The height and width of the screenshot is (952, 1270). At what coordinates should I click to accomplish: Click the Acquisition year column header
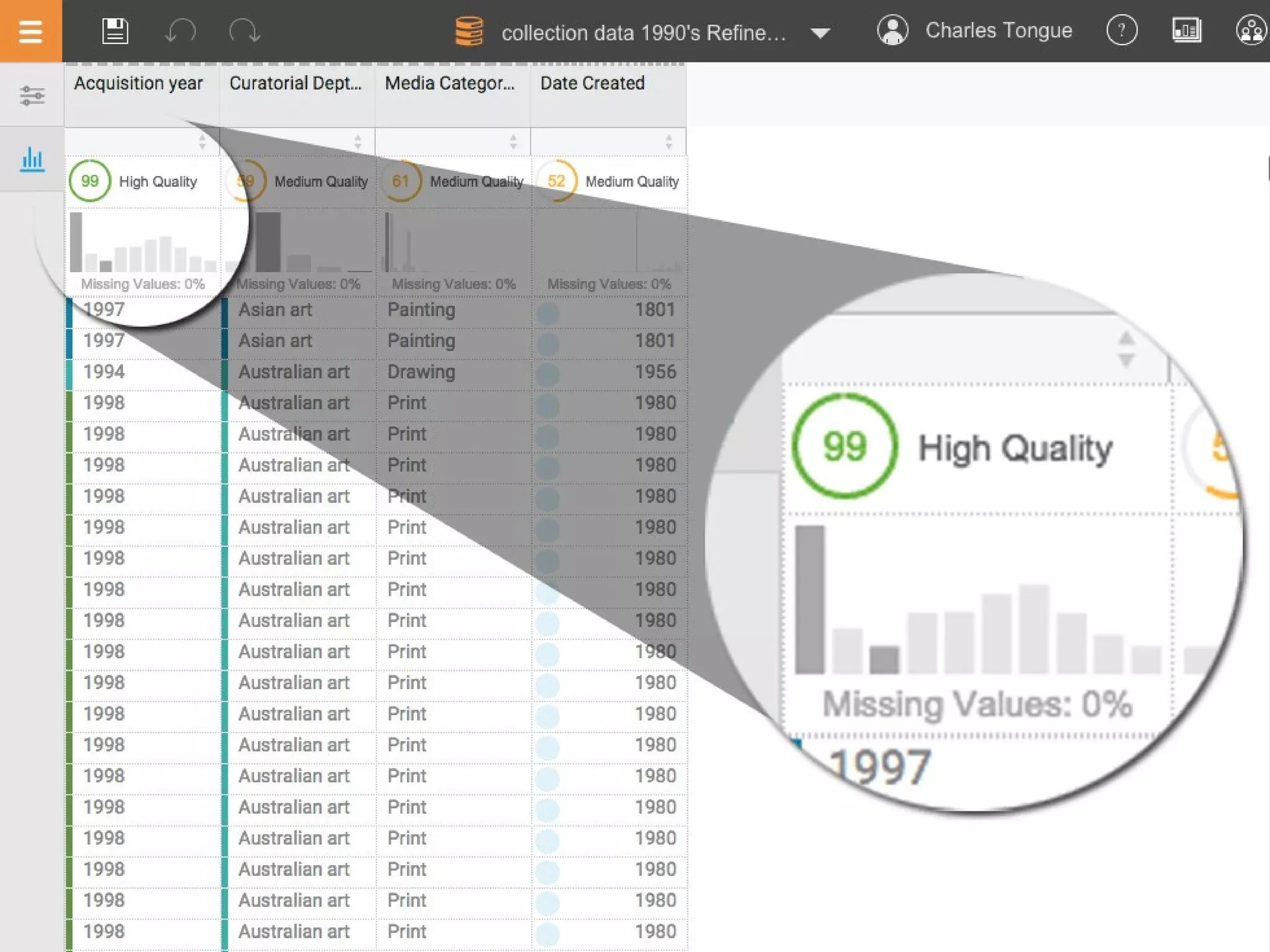pyautogui.click(x=138, y=83)
